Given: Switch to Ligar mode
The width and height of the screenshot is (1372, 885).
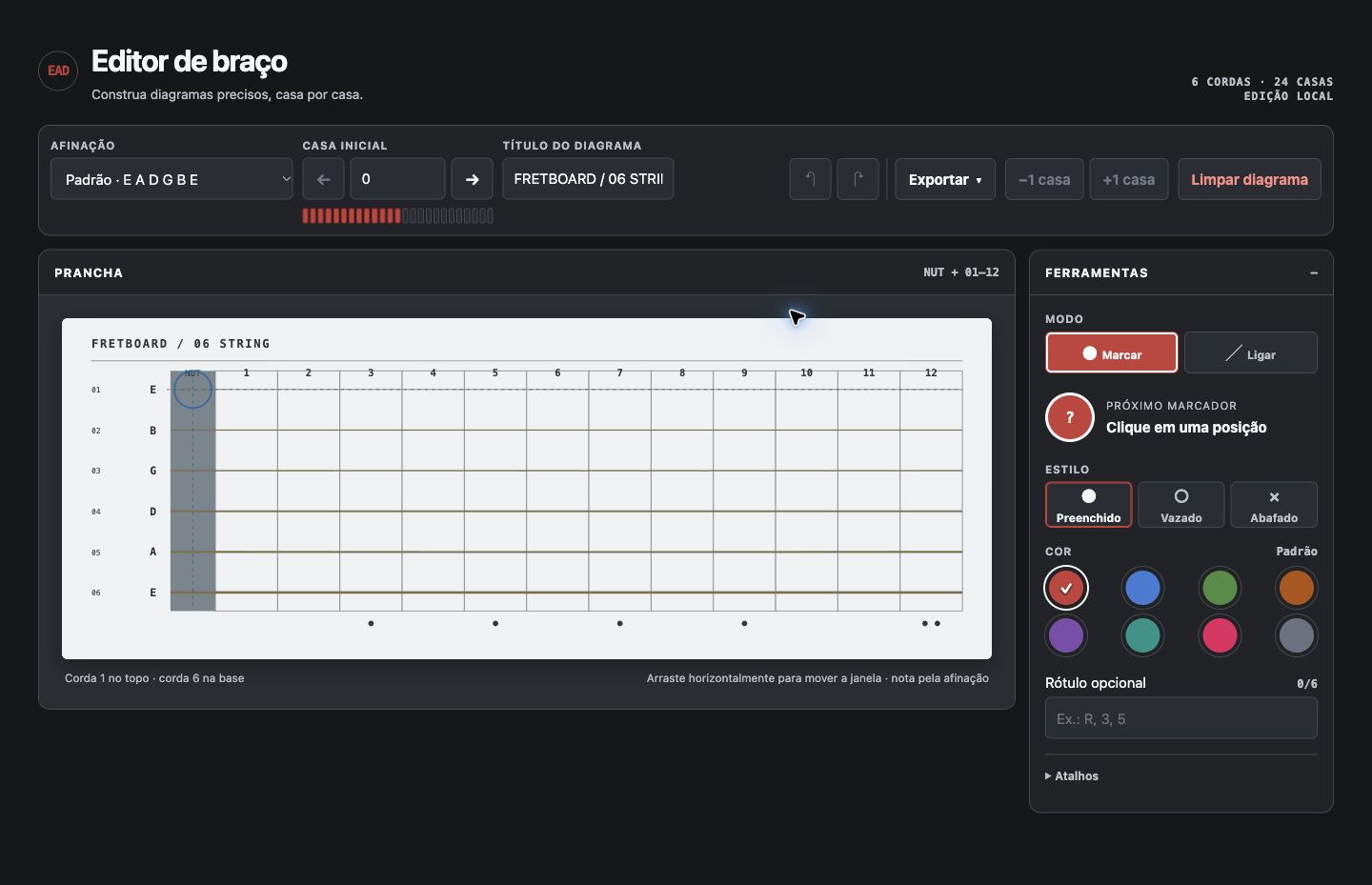Looking at the screenshot, I should [1251, 352].
